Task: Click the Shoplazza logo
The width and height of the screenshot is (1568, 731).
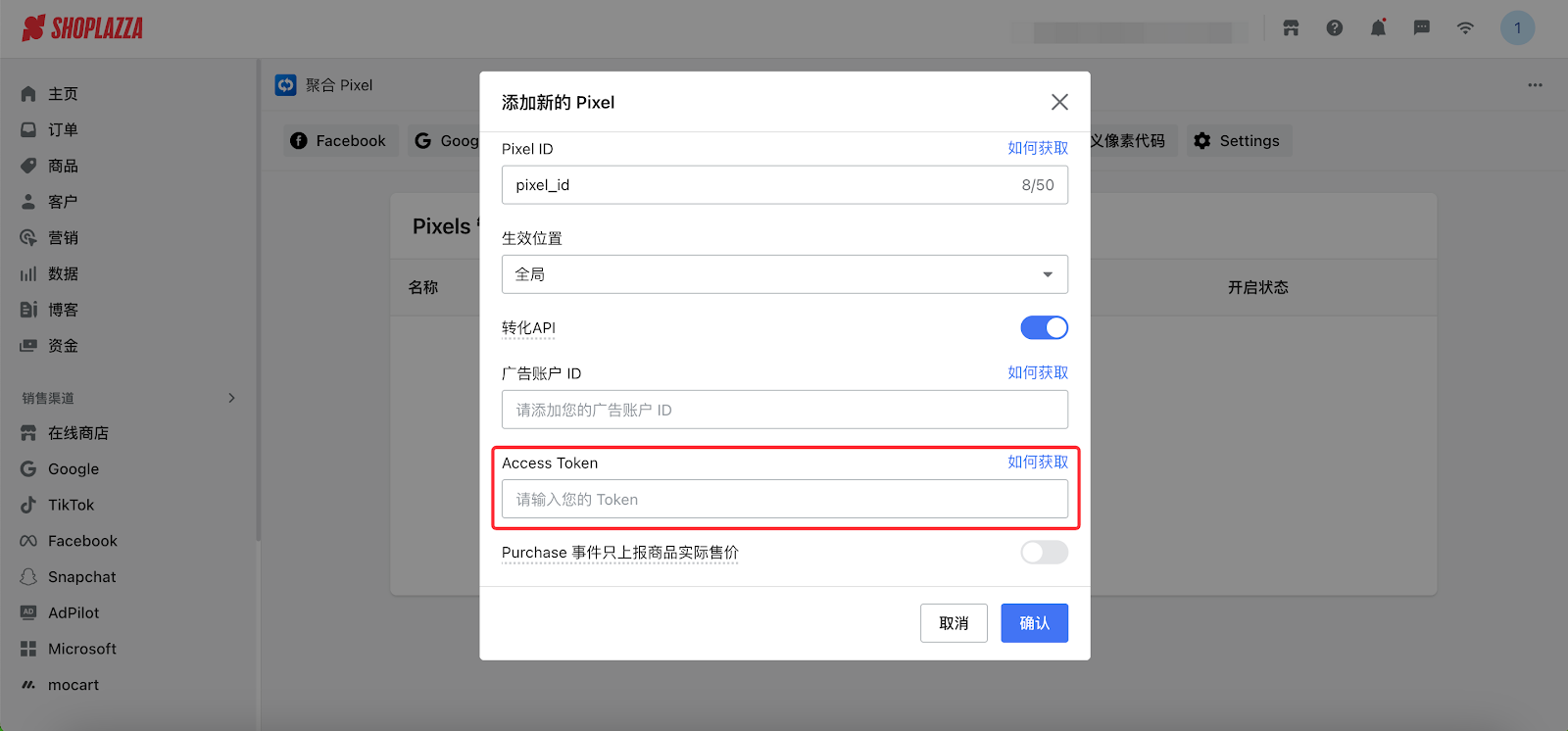Action: click(82, 28)
